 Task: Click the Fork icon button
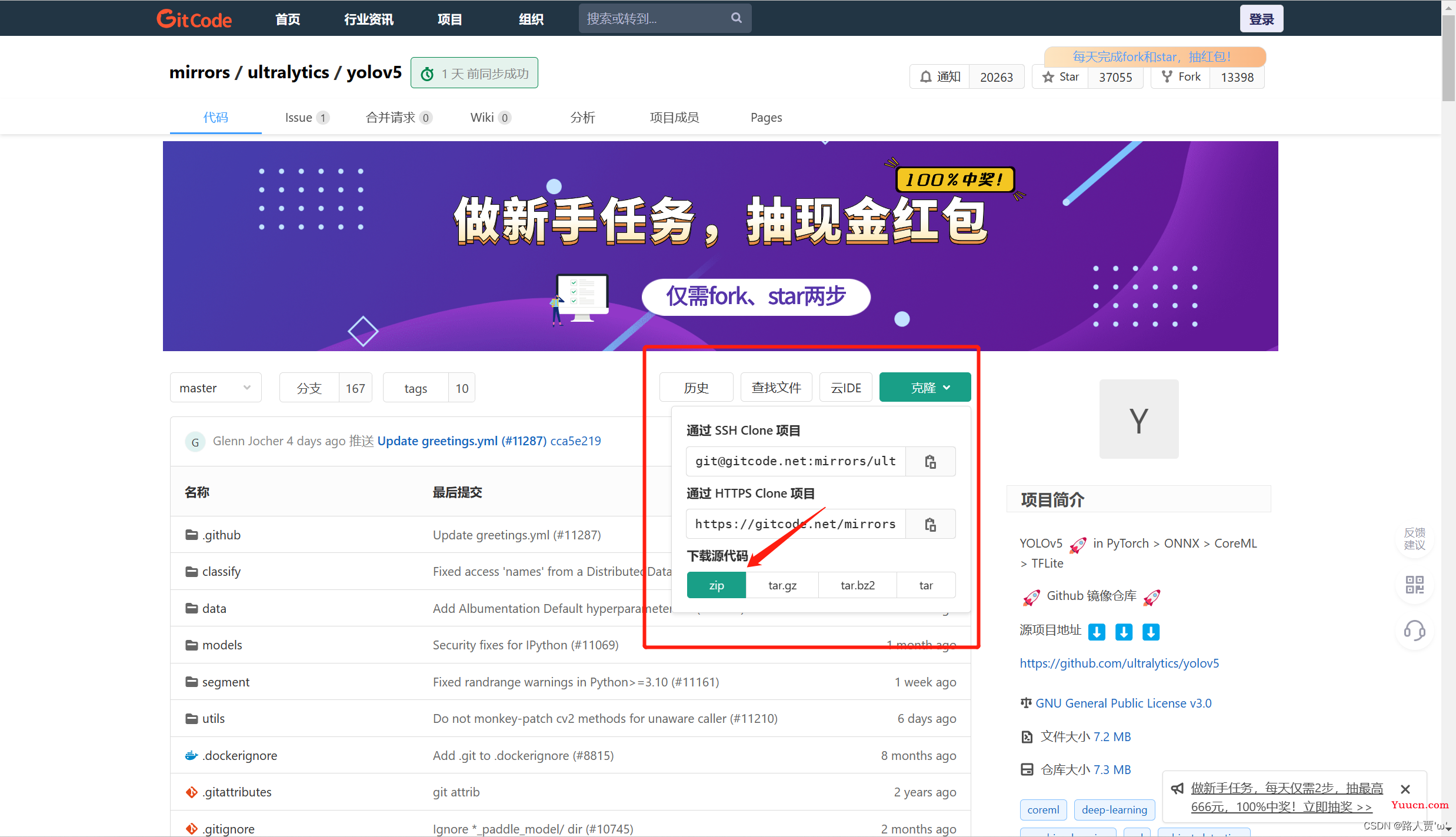pos(1181,77)
